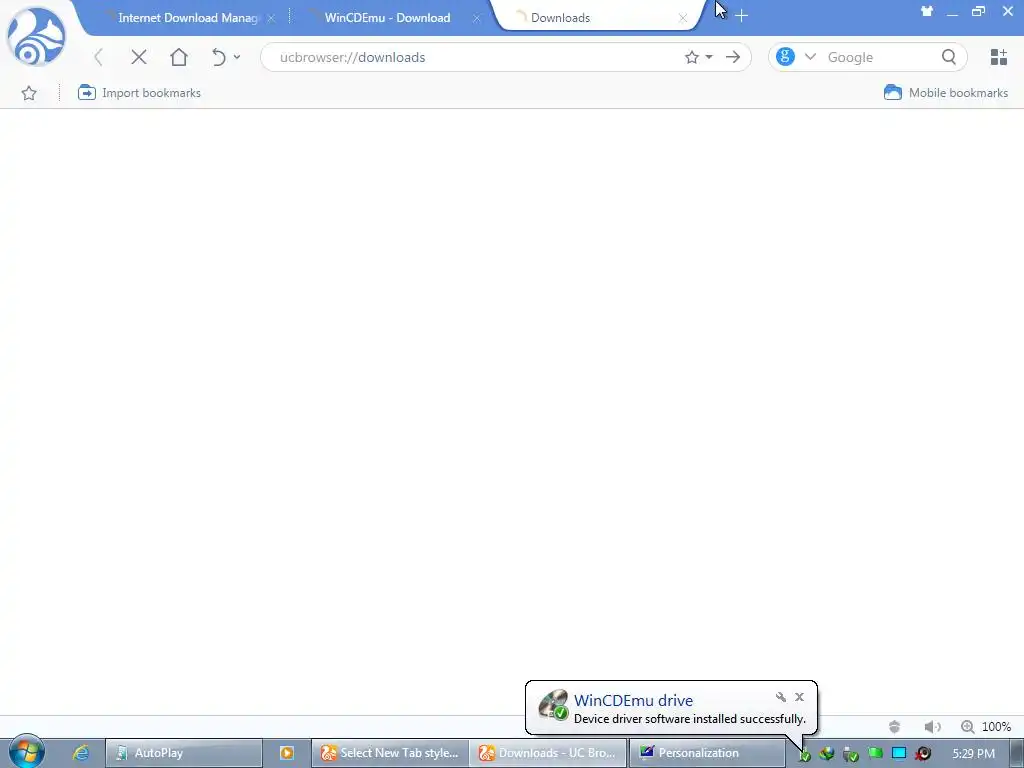Image resolution: width=1024 pixels, height=768 pixels.
Task: Bookmark this page with the star icon
Action: click(692, 57)
